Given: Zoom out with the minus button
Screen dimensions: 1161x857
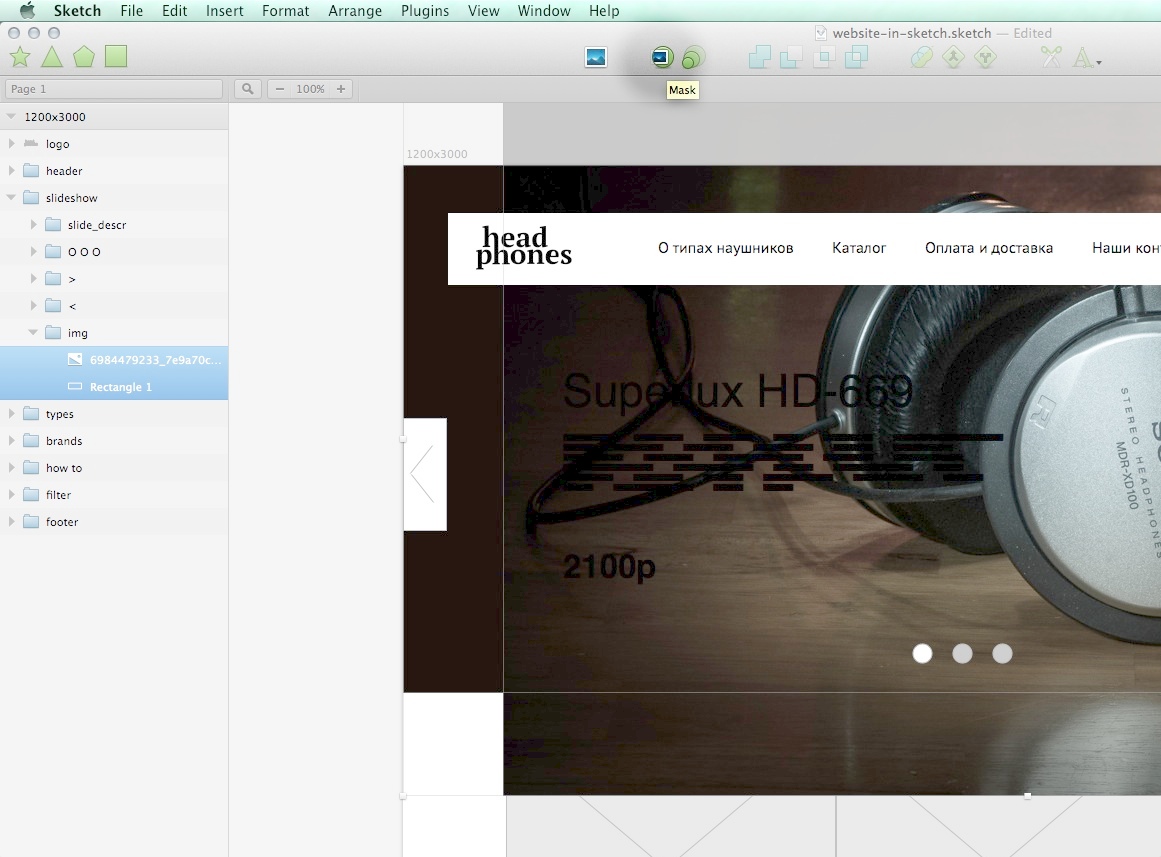Looking at the screenshot, I should point(280,89).
